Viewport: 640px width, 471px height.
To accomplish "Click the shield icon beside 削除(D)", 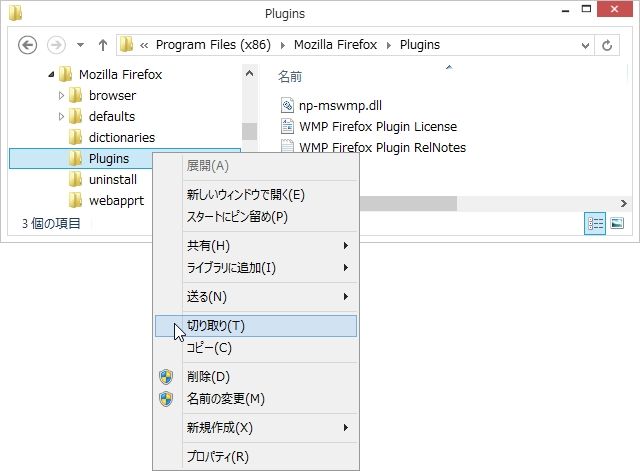I will (x=166, y=377).
